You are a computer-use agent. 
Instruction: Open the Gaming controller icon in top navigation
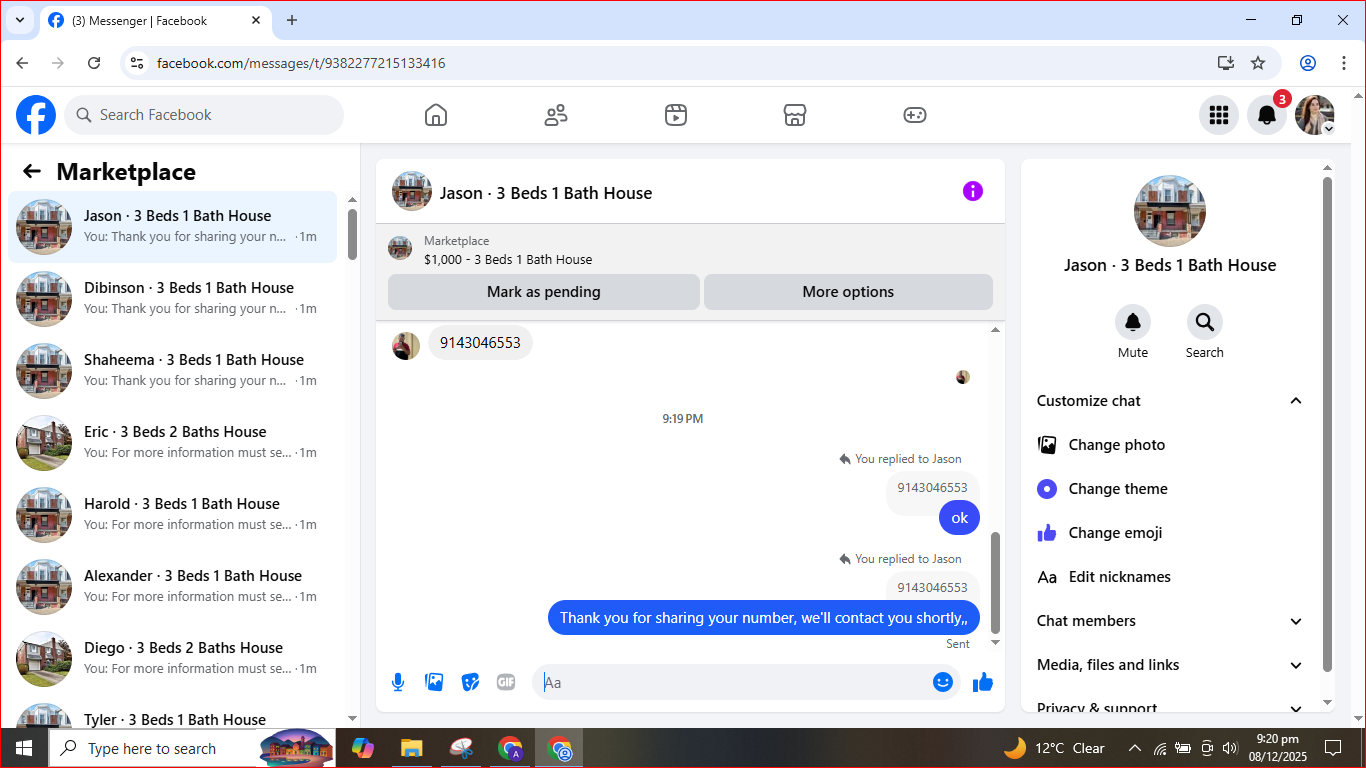coord(915,115)
